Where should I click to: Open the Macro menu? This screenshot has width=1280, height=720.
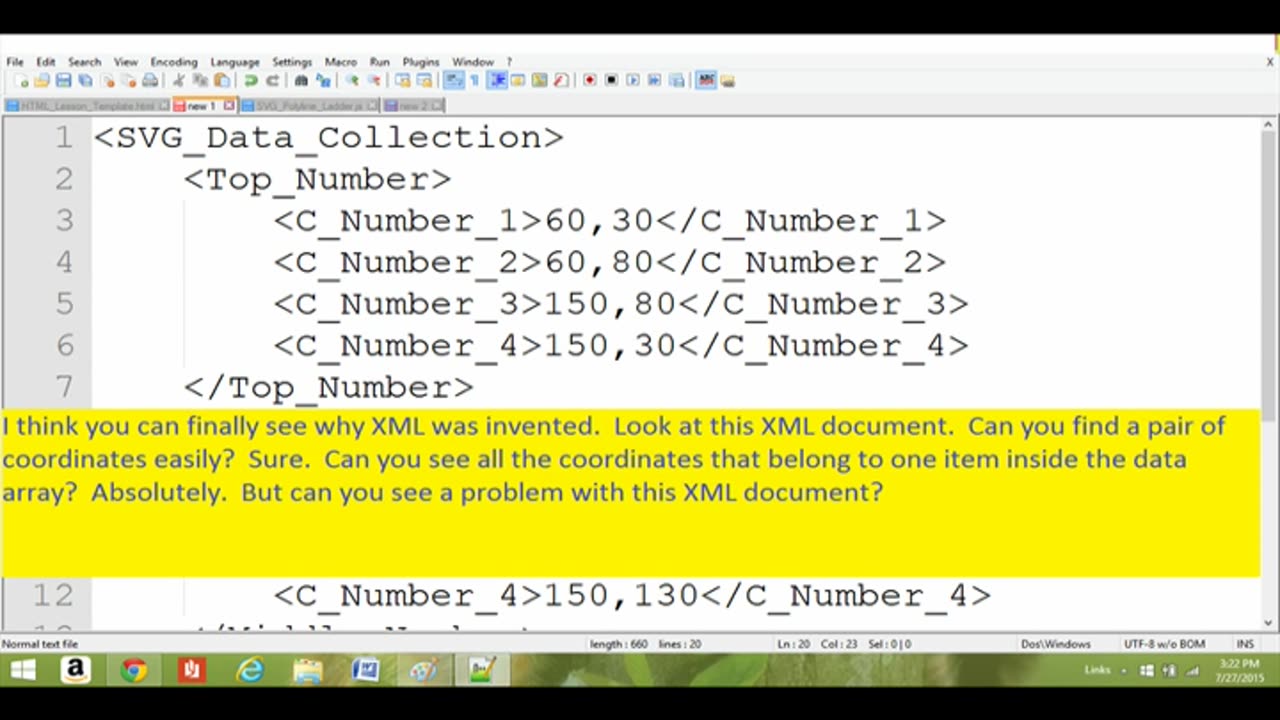tap(341, 62)
